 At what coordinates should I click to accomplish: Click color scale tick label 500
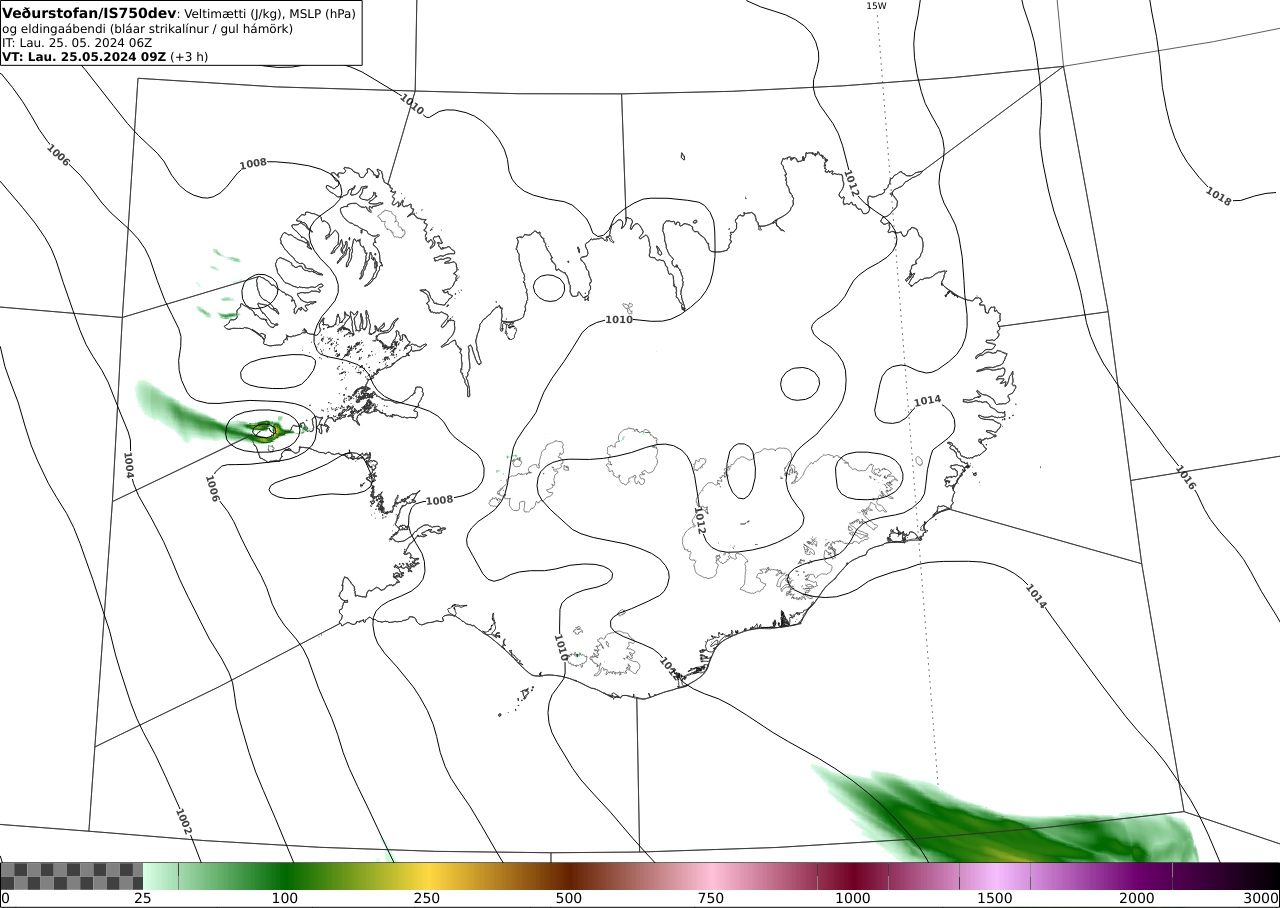pyautogui.click(x=569, y=898)
